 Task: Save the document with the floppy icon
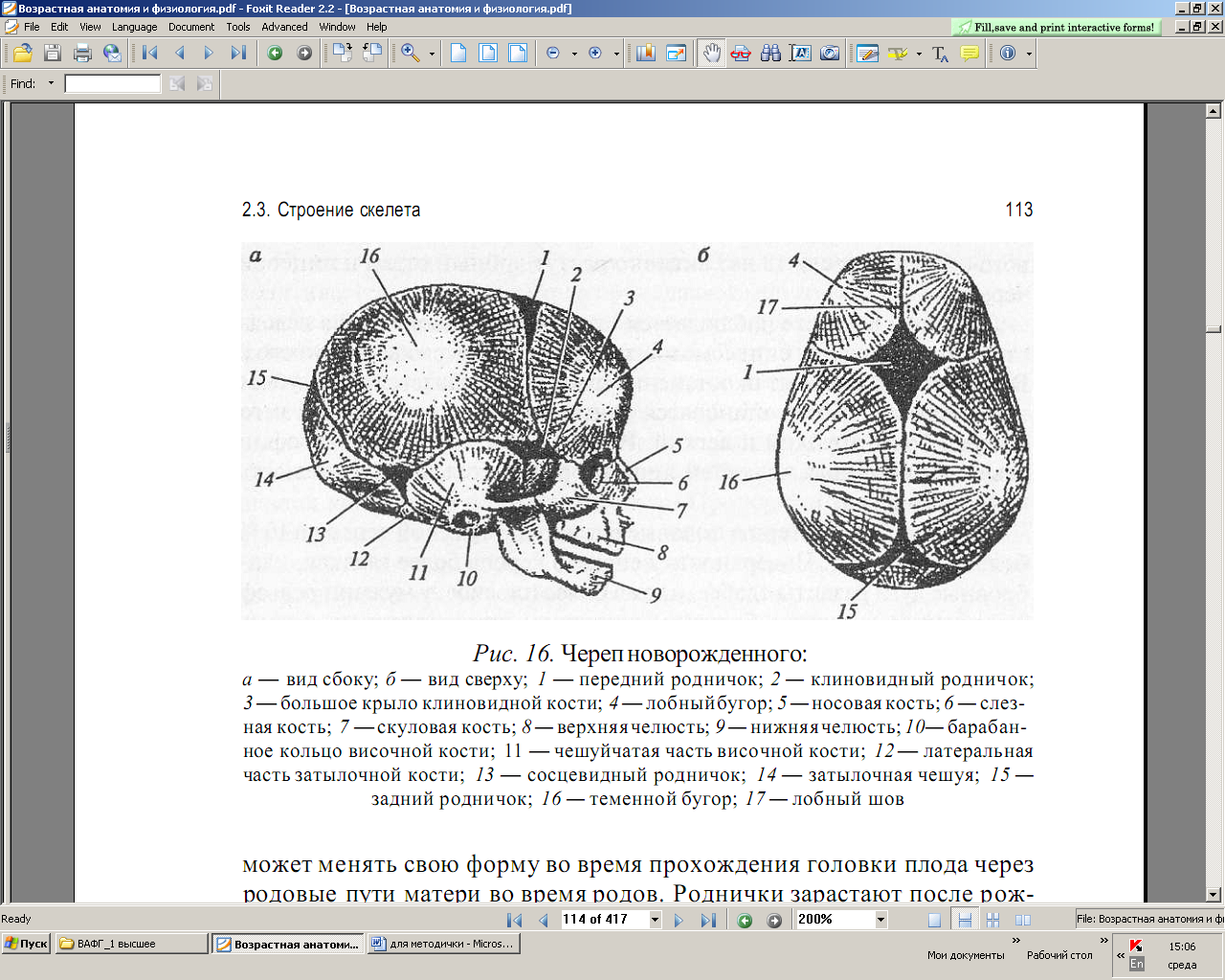53,54
